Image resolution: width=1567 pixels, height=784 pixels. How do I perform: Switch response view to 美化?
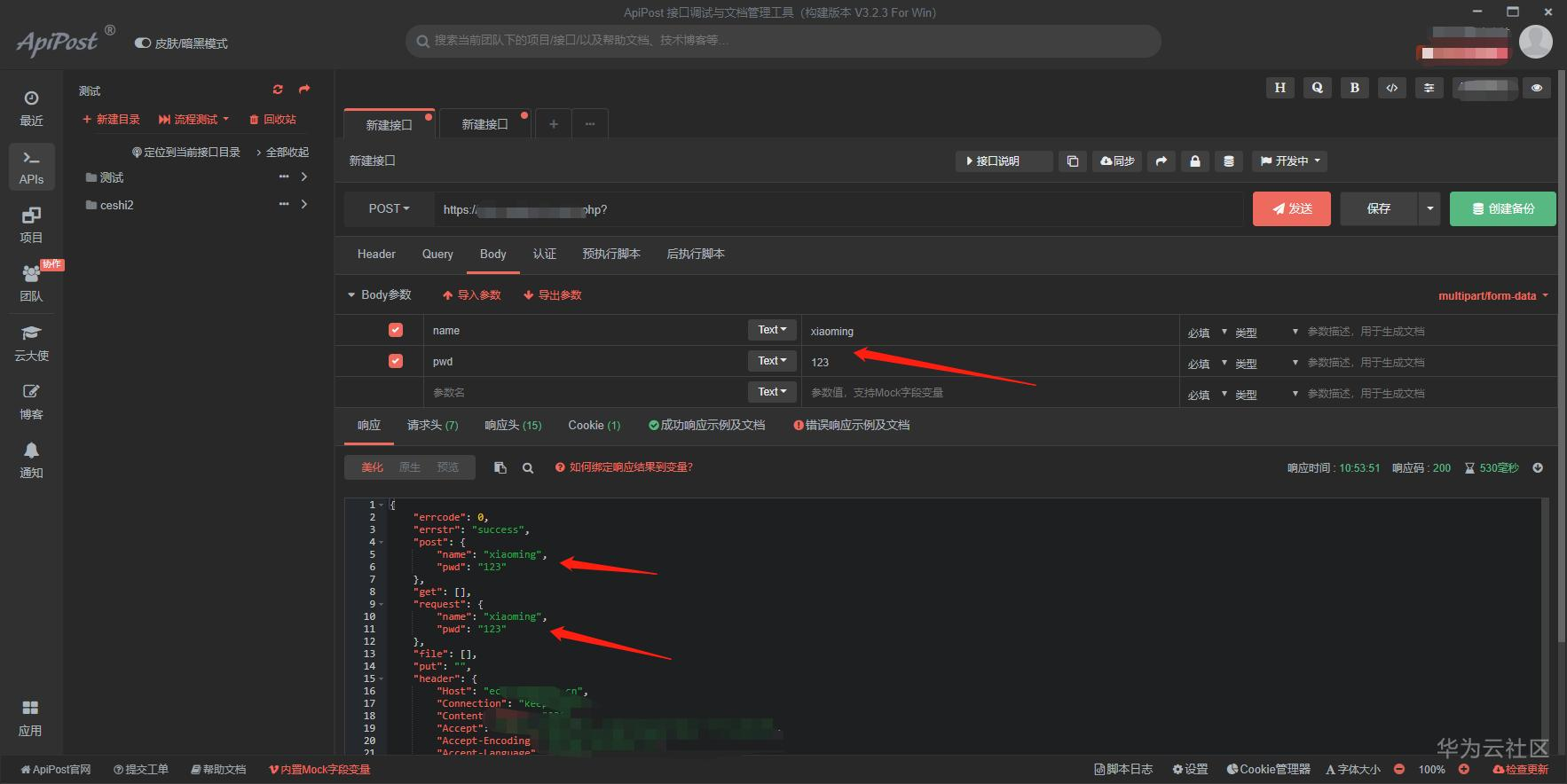click(x=373, y=467)
